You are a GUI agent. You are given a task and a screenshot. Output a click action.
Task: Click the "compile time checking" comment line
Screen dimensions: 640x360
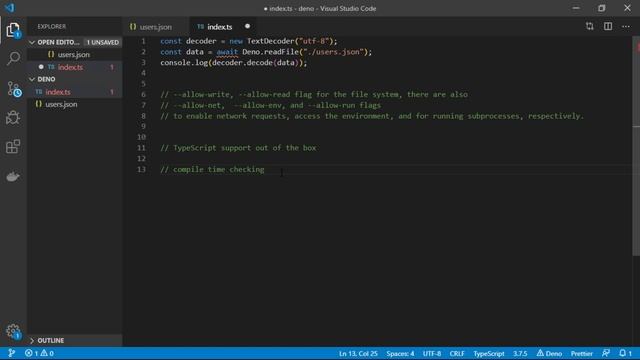coord(212,169)
